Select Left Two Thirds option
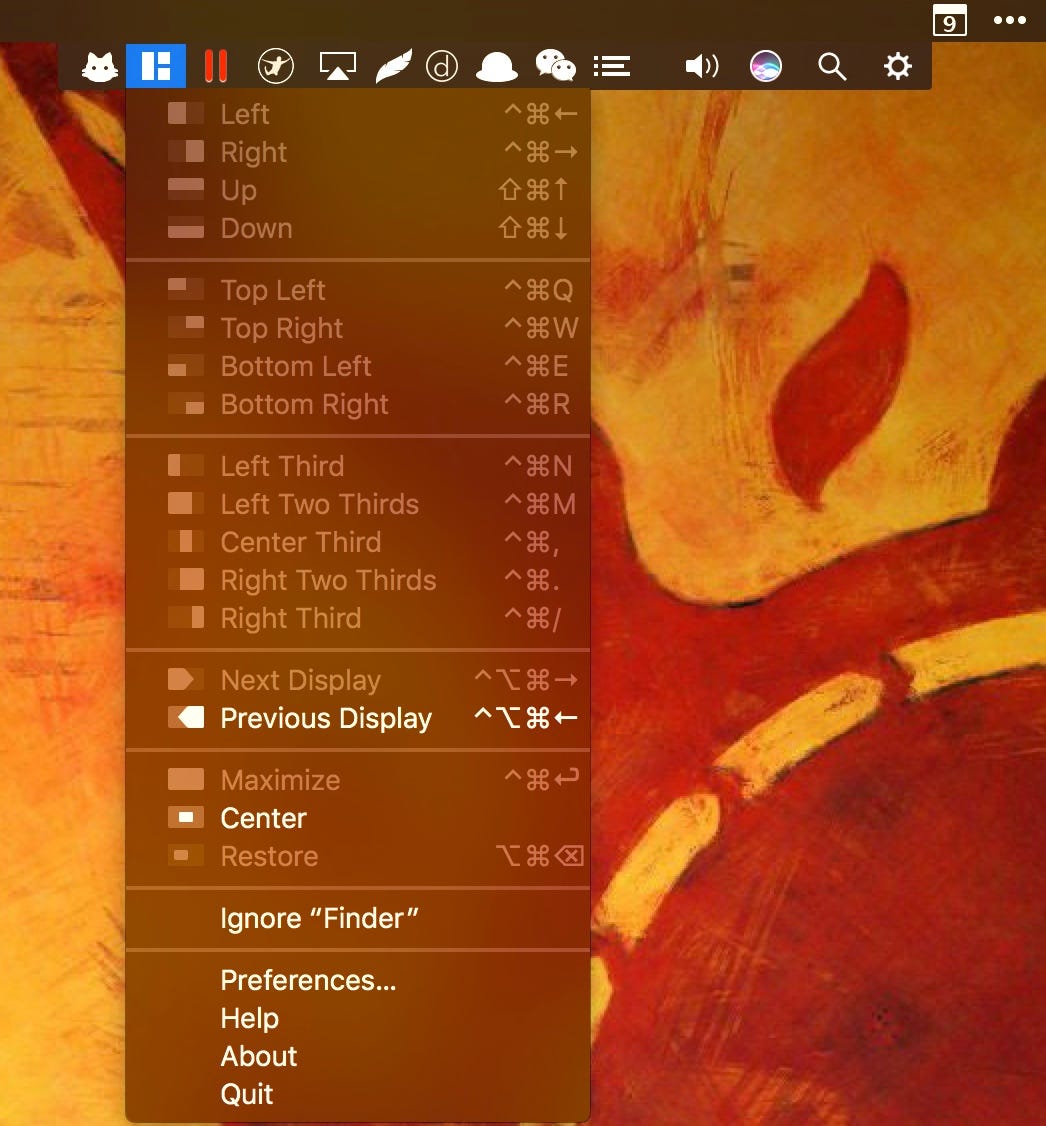 (x=358, y=504)
